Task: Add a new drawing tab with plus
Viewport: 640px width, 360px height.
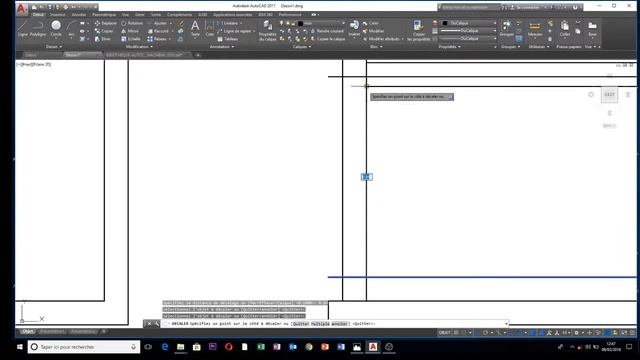Action: (198, 55)
